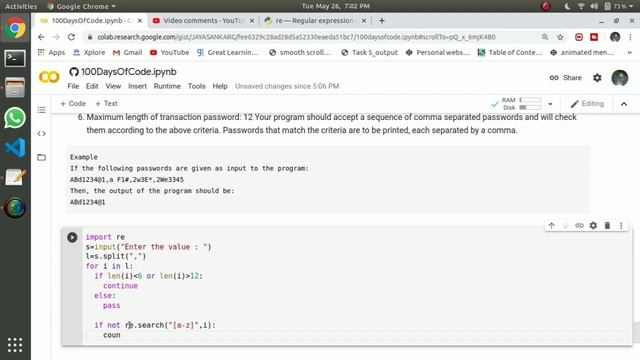Click the address bar URL
Image resolution: width=640 pixels, height=360 pixels.
tap(296, 37)
